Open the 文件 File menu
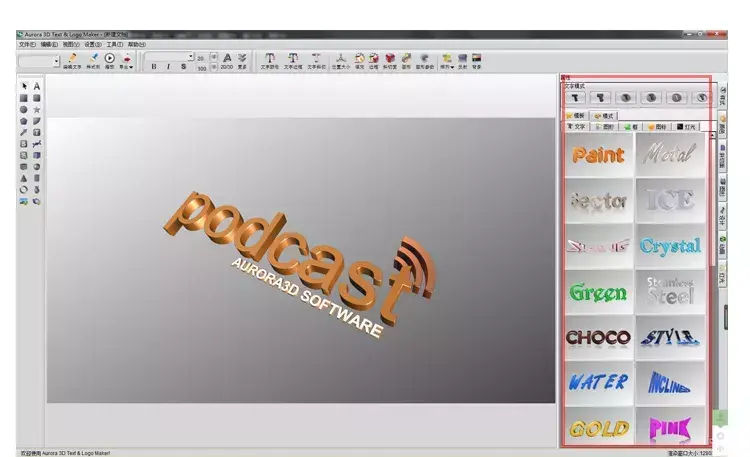Image resolution: width=750 pixels, height=457 pixels. [27, 45]
